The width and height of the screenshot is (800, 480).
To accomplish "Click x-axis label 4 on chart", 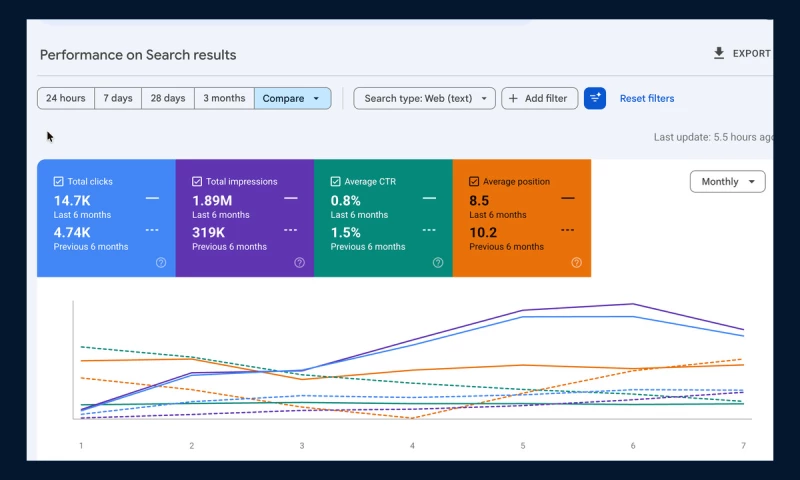I will 412,446.
